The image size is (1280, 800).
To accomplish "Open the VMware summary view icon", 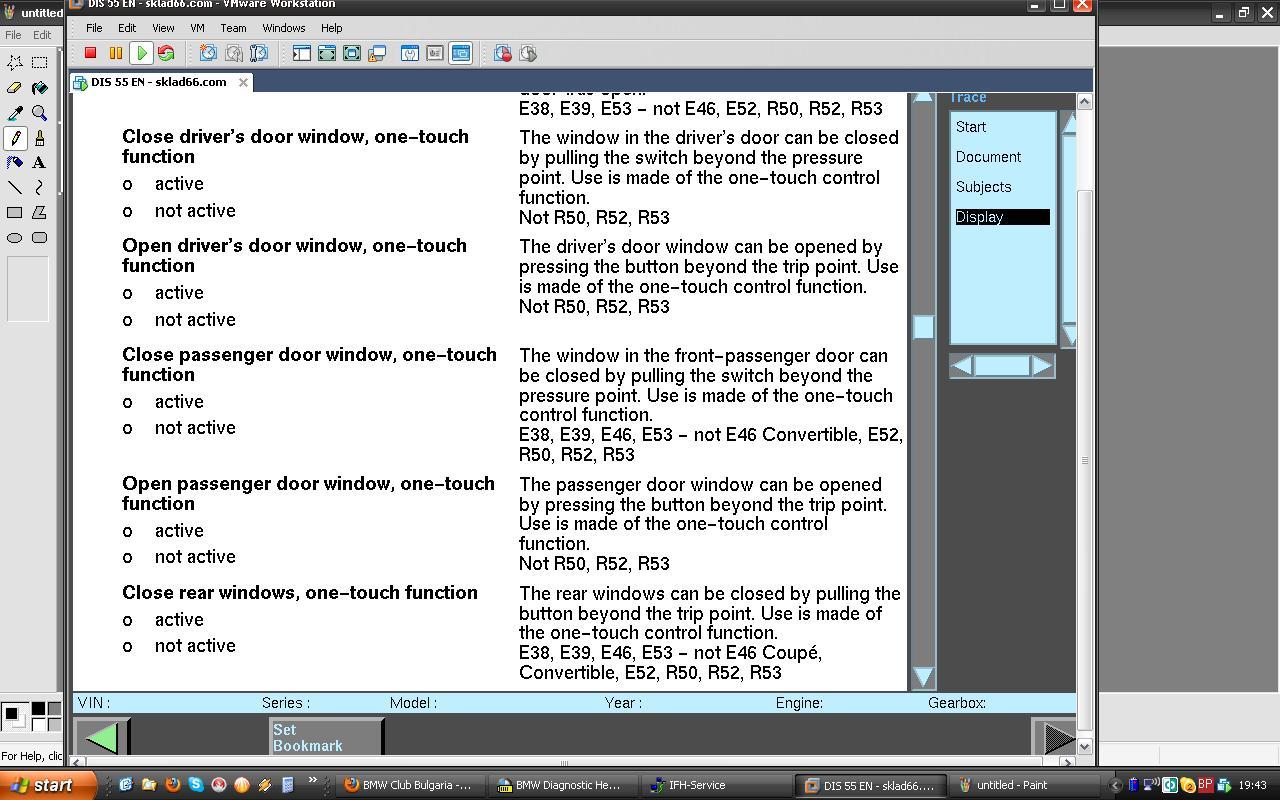I will pos(409,53).
